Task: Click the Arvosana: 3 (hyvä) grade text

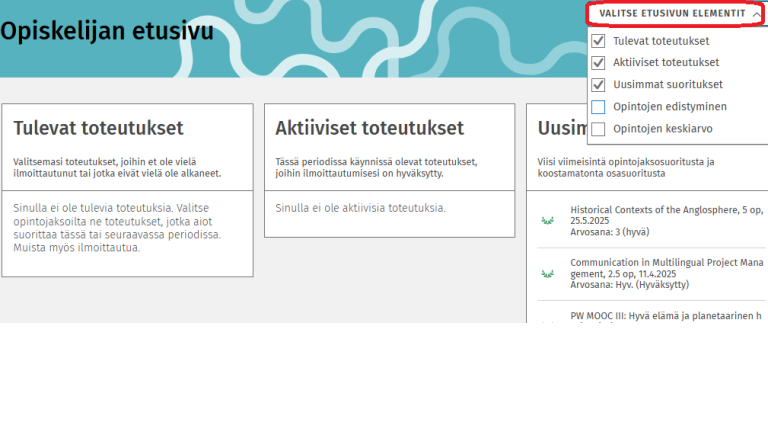Action: 609,232
